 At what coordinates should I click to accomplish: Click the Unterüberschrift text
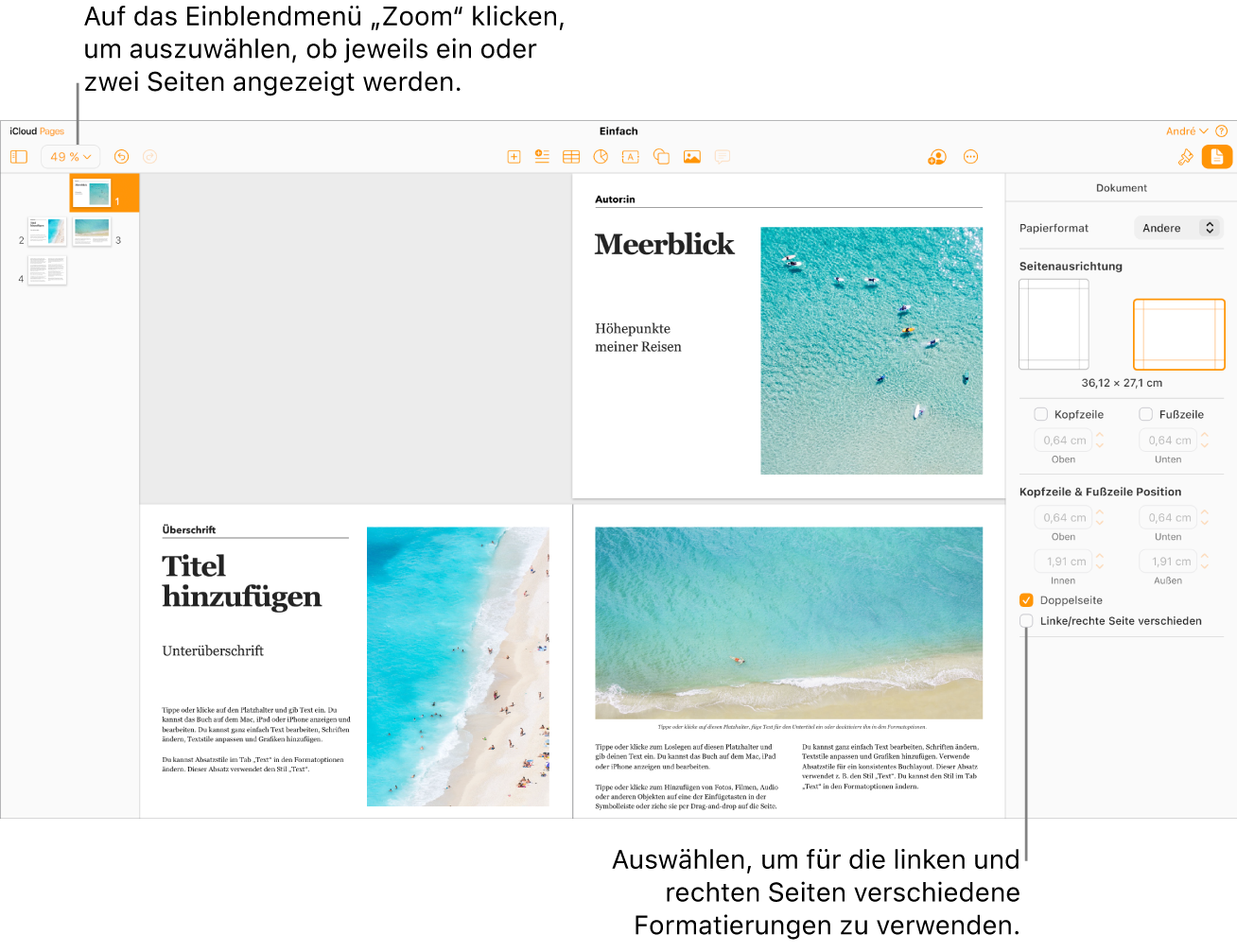213,650
